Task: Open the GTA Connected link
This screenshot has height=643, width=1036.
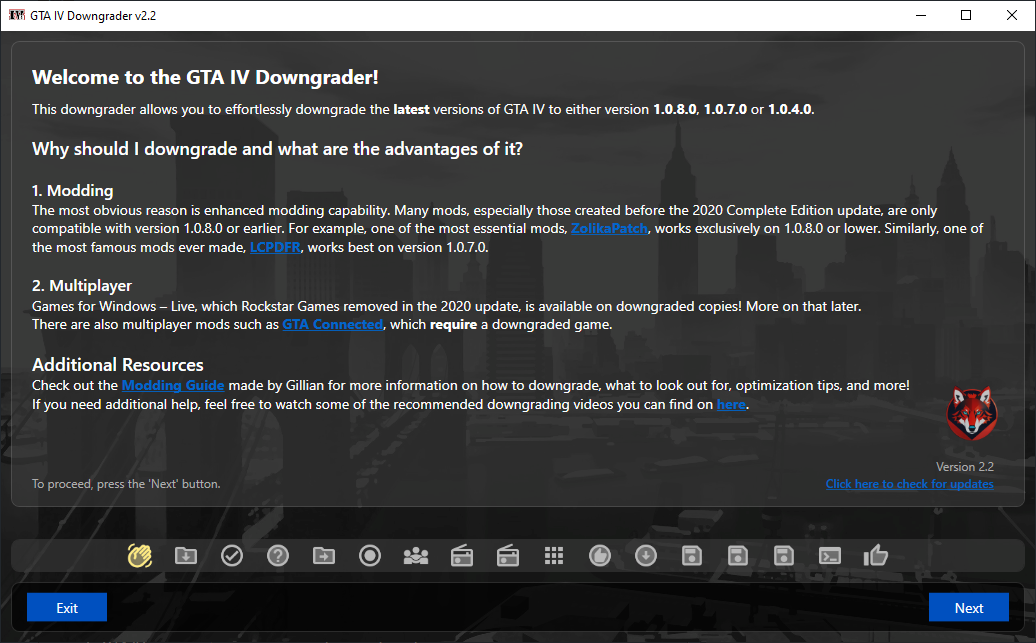Action: tap(332, 324)
